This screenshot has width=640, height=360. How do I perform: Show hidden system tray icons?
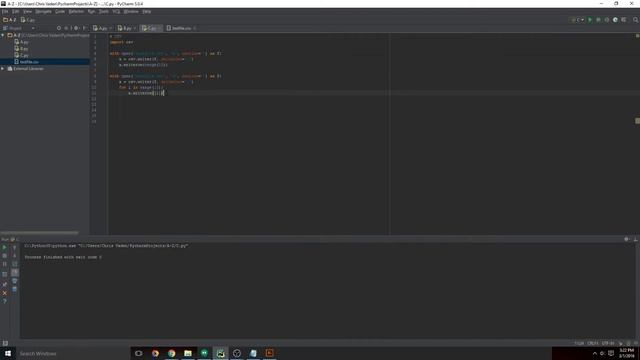click(x=595, y=353)
